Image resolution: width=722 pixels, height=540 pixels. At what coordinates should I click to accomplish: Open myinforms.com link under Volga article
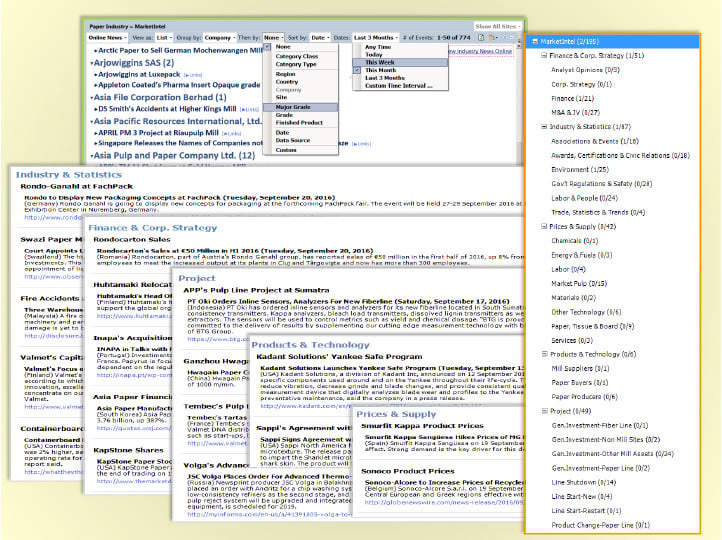269,514
